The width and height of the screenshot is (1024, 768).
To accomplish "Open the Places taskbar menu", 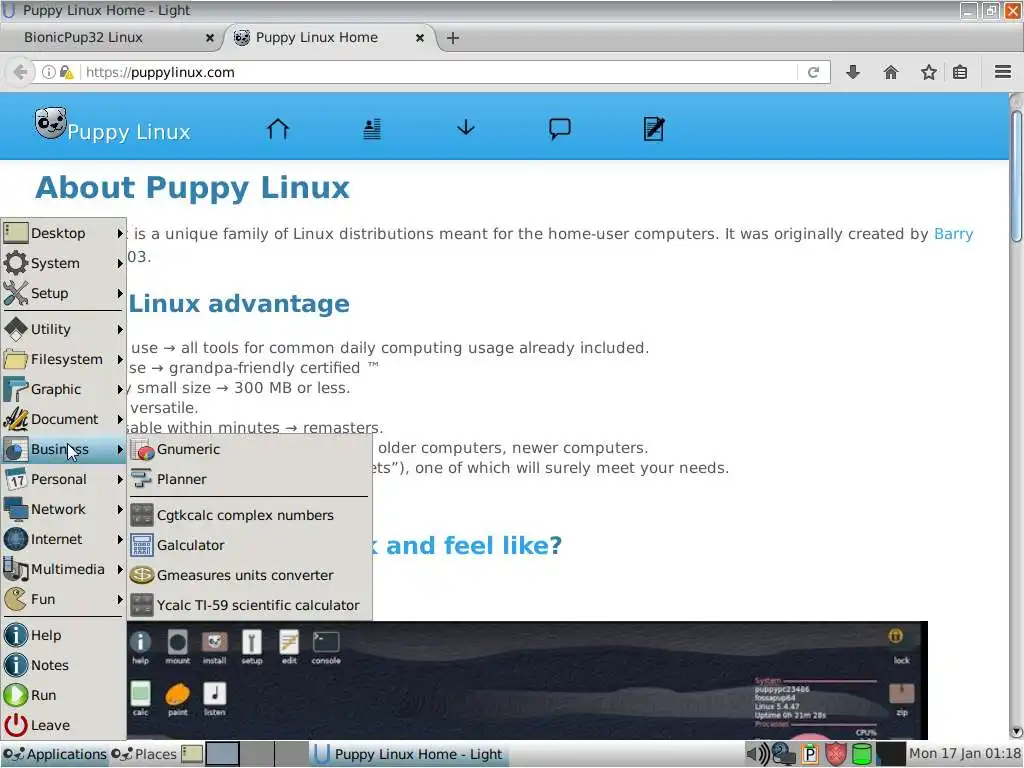I will pos(144,754).
